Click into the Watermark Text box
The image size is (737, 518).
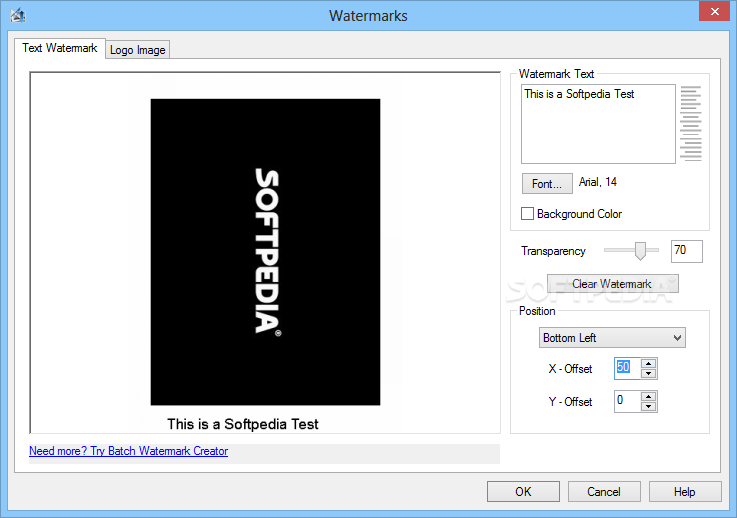[x=598, y=124]
